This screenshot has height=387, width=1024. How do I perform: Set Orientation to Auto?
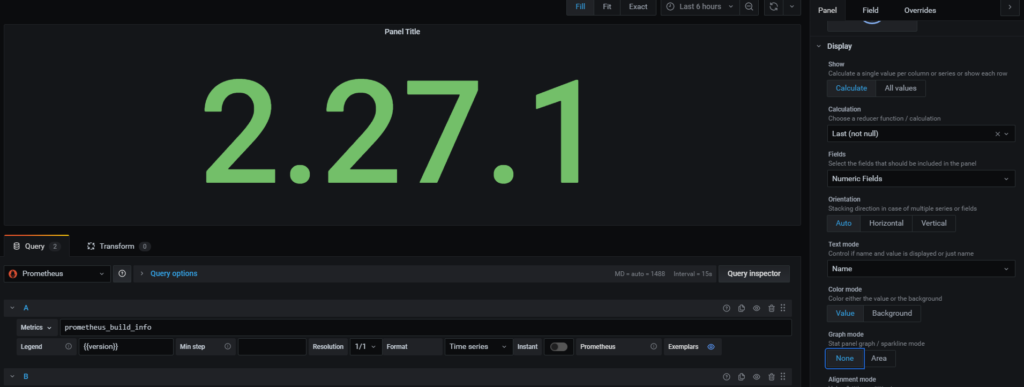844,223
